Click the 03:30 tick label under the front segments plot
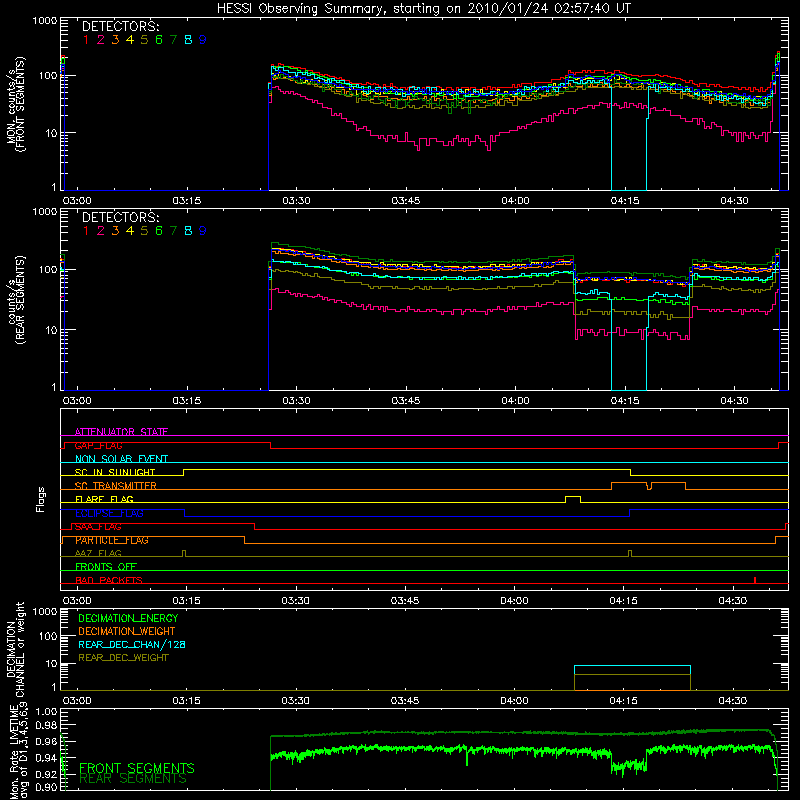Viewport: 800px width, 800px height. click(x=296, y=201)
